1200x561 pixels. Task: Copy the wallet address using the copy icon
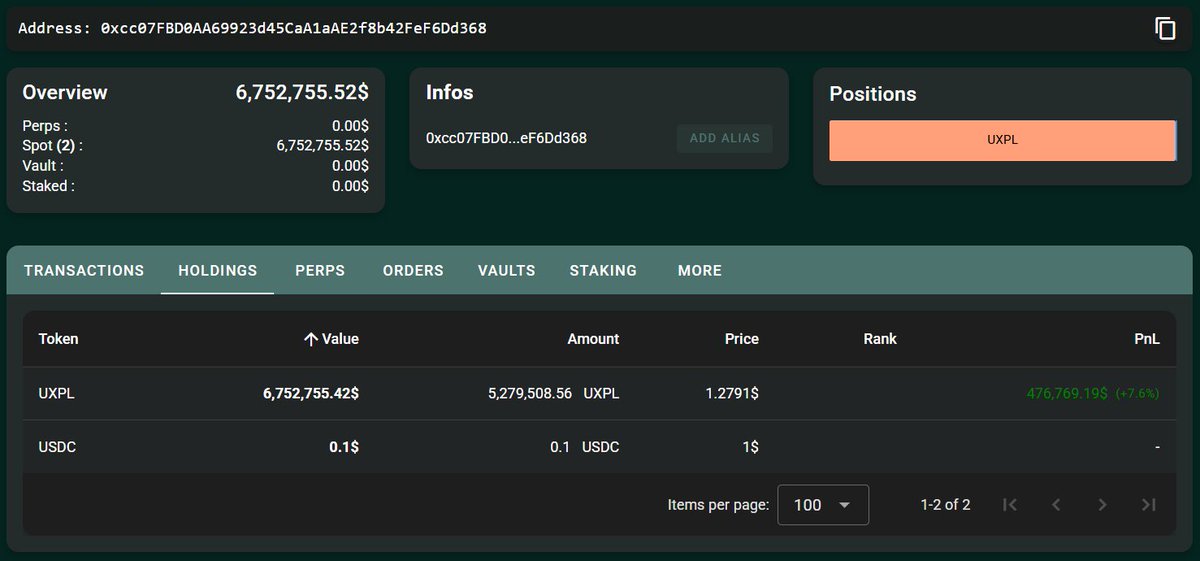point(1165,29)
